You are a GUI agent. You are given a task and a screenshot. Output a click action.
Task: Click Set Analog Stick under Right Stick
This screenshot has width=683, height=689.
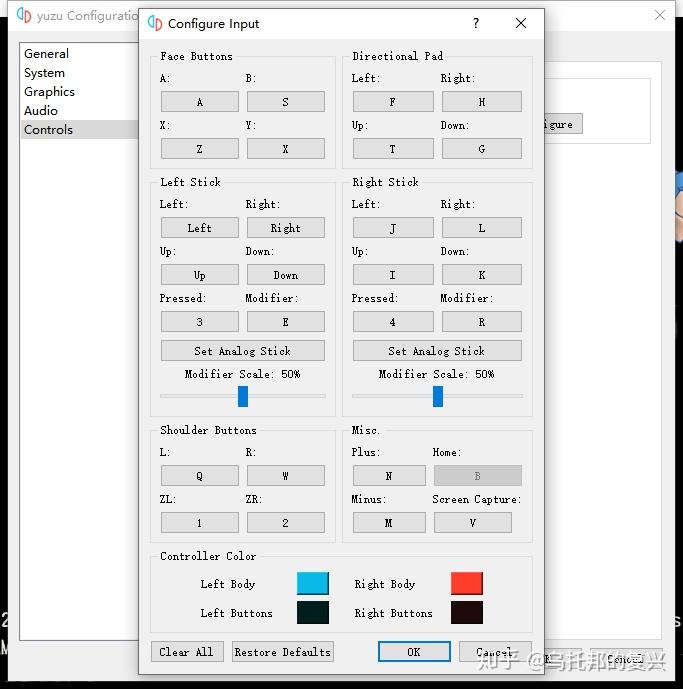[x=437, y=351]
